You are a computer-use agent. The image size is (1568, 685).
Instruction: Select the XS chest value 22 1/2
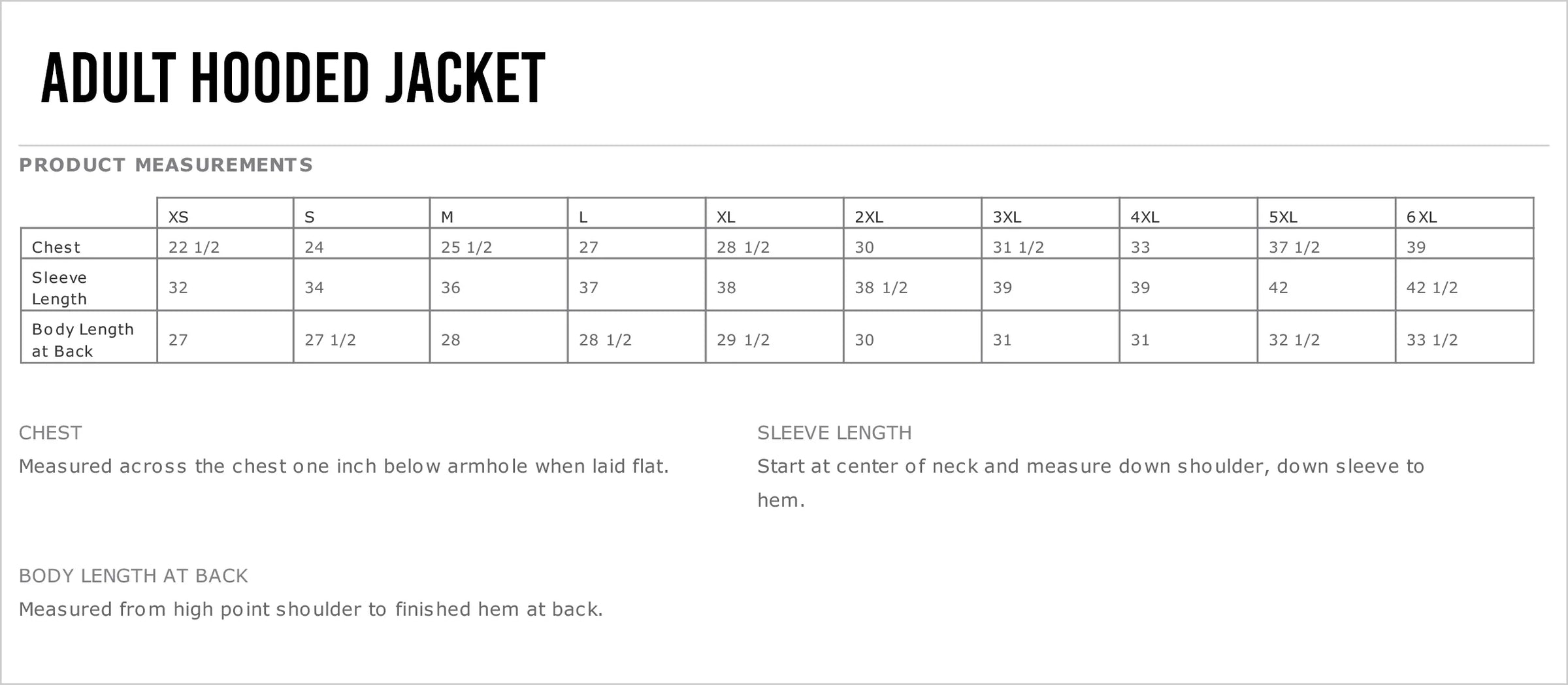194,247
